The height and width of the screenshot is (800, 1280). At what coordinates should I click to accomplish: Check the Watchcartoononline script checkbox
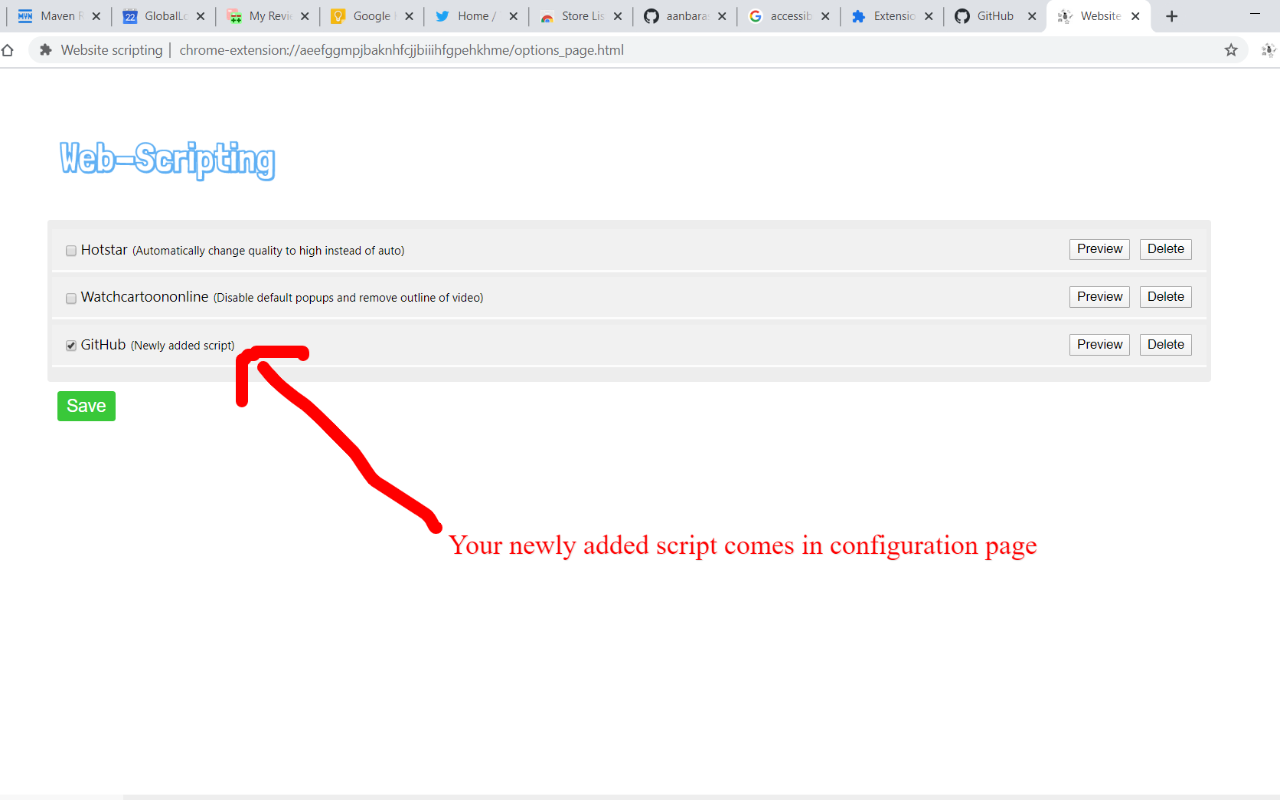click(70, 297)
